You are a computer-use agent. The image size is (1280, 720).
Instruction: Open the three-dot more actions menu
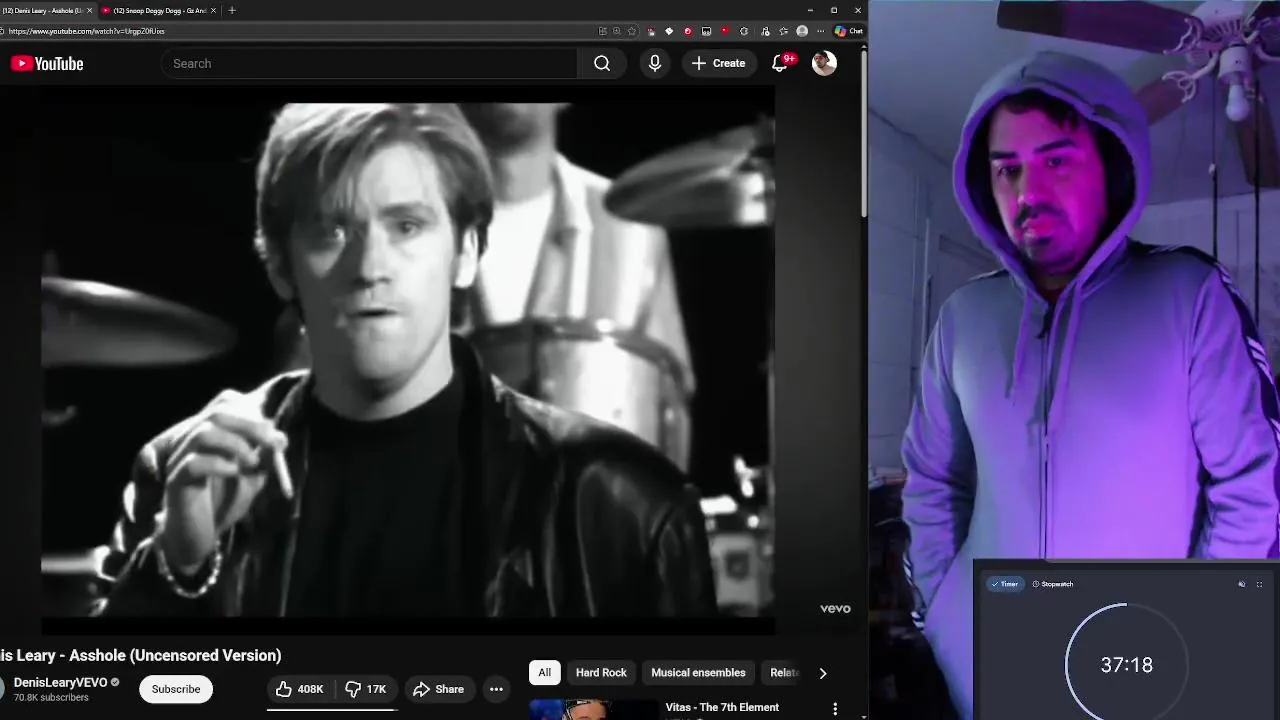[x=496, y=689]
